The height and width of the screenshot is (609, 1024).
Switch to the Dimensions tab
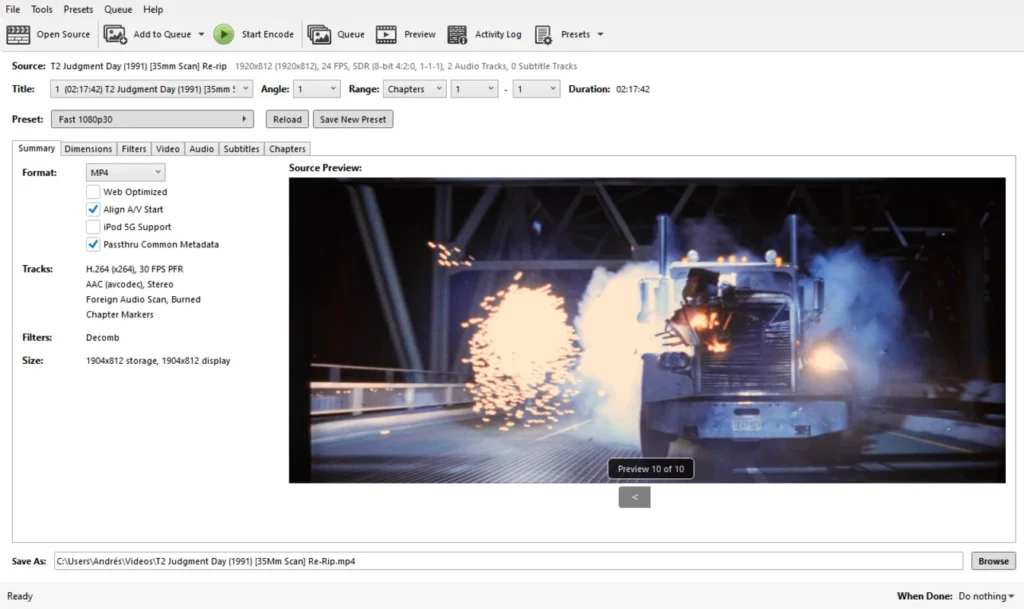[88, 149]
